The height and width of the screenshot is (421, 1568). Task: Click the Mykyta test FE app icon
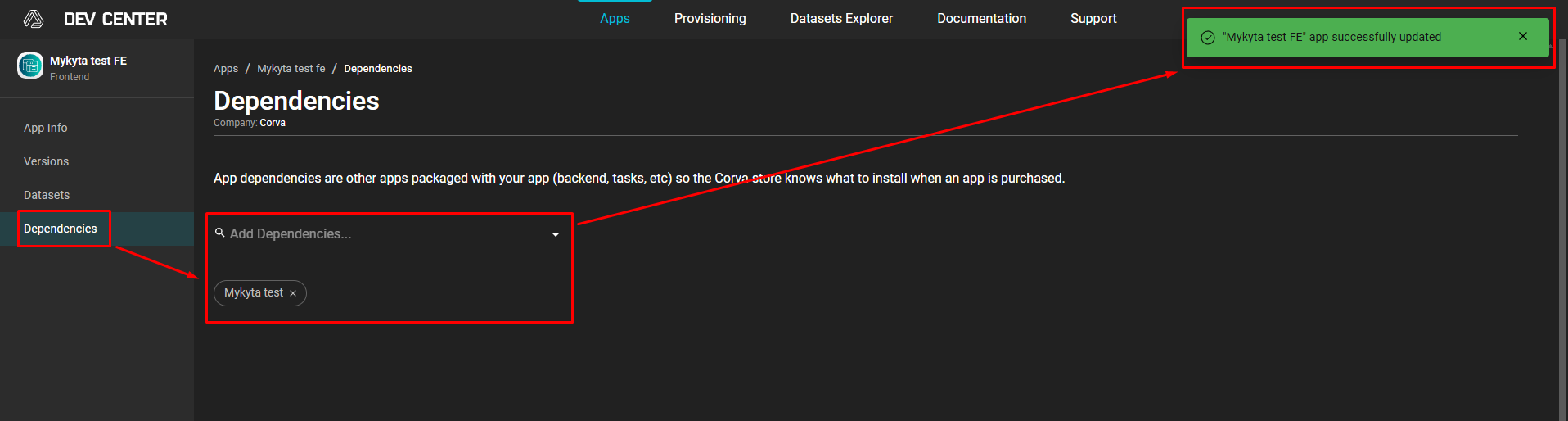click(x=30, y=66)
